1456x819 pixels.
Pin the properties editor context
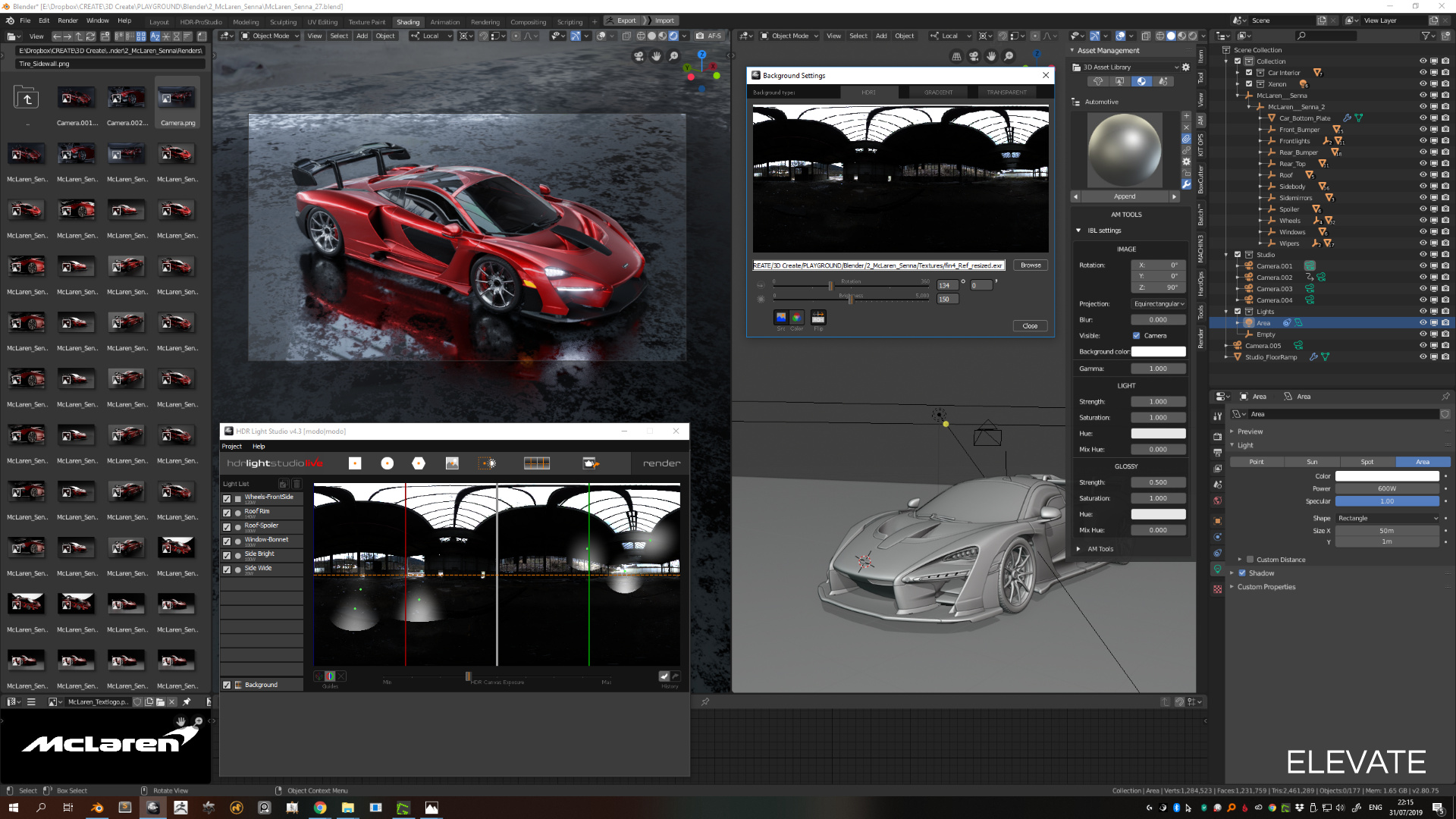tap(1445, 397)
